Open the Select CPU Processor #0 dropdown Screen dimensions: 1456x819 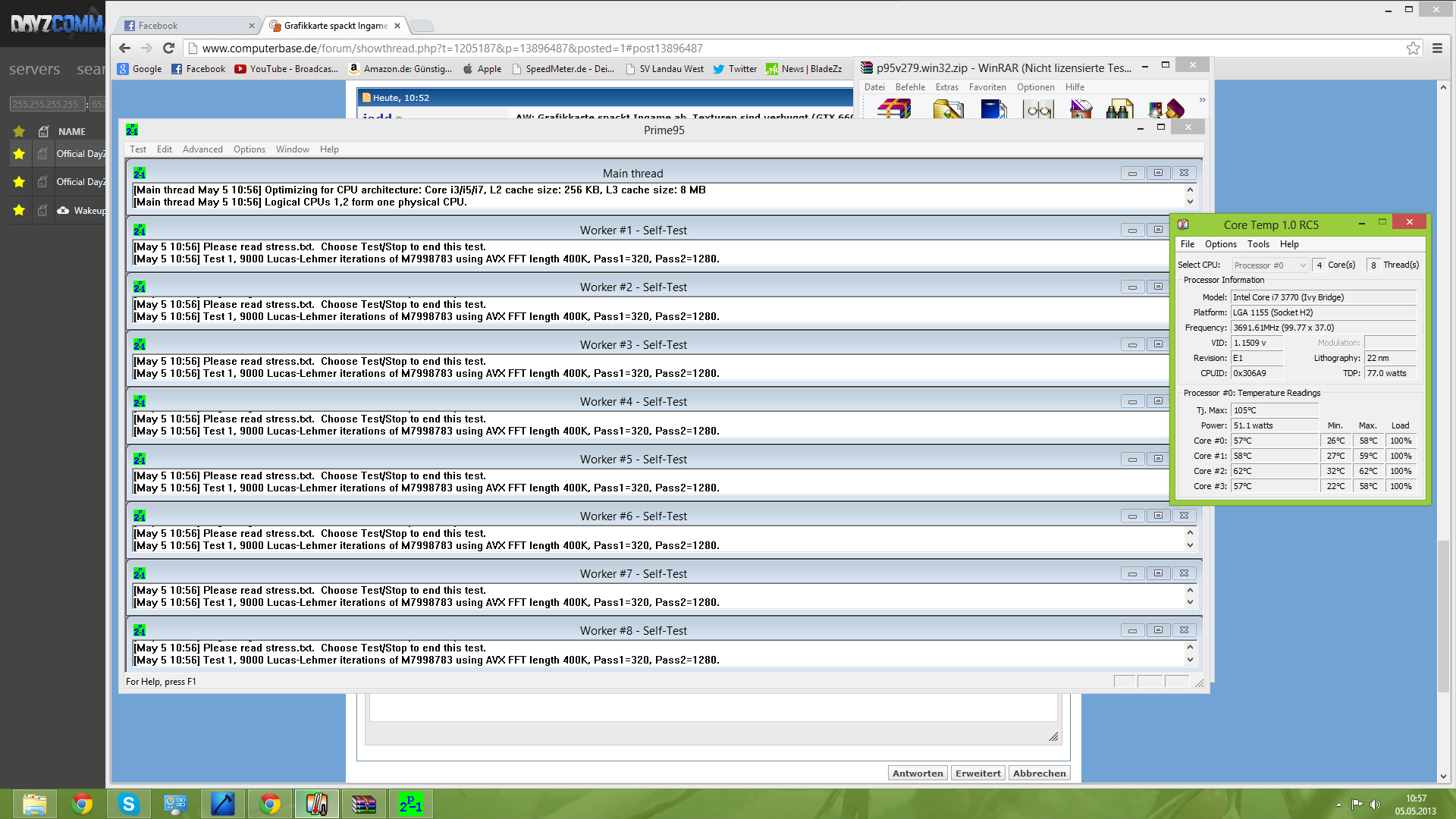coord(1270,265)
